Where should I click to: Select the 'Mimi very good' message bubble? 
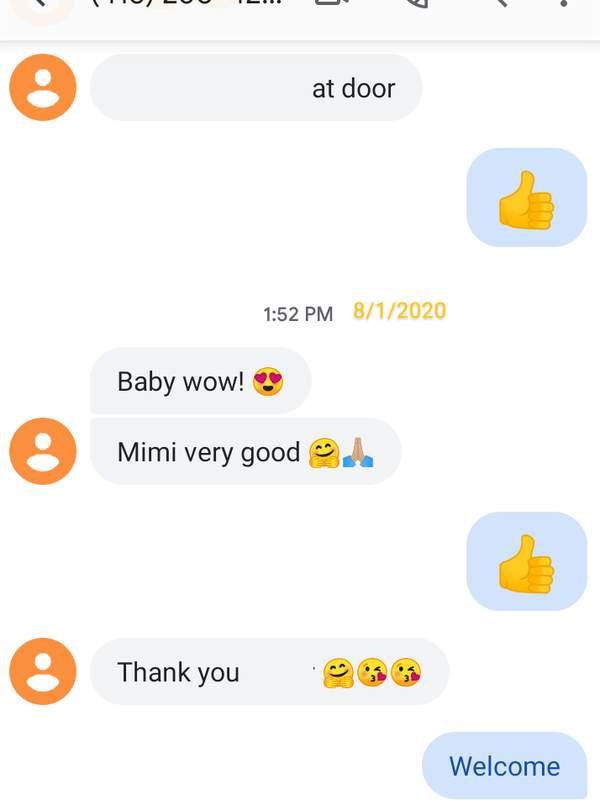pos(245,451)
